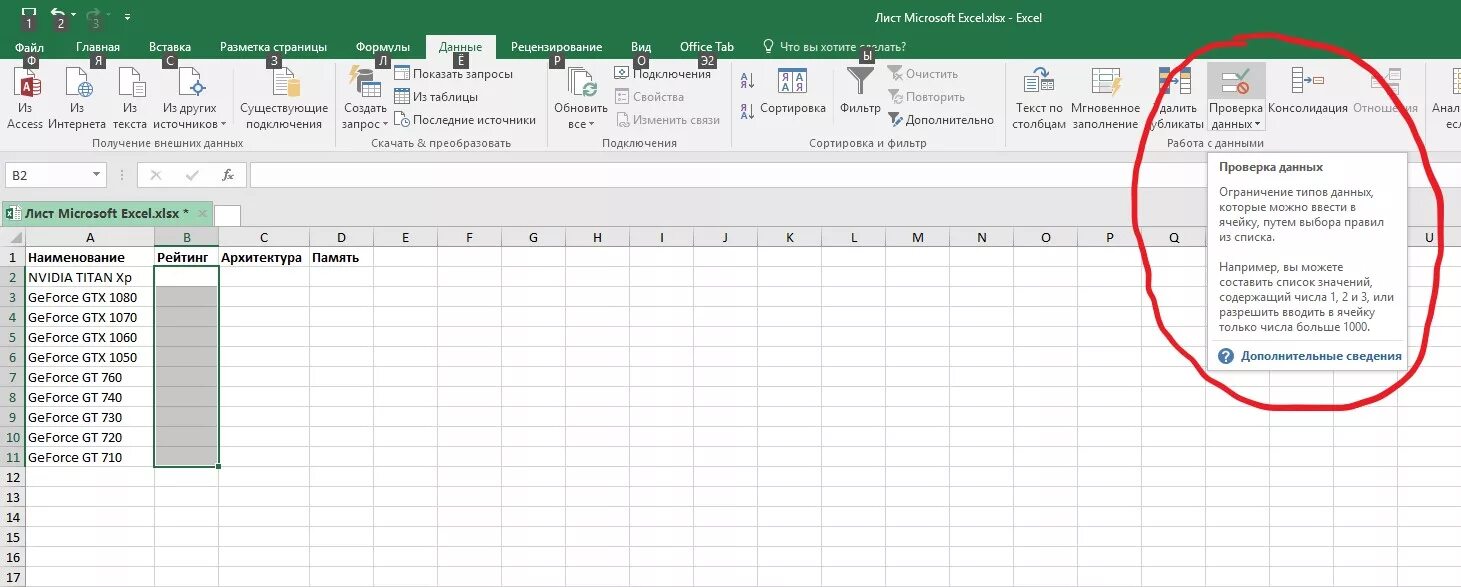Click the Name Box showing B2
Viewport: 1461px width, 587px height.
point(48,175)
